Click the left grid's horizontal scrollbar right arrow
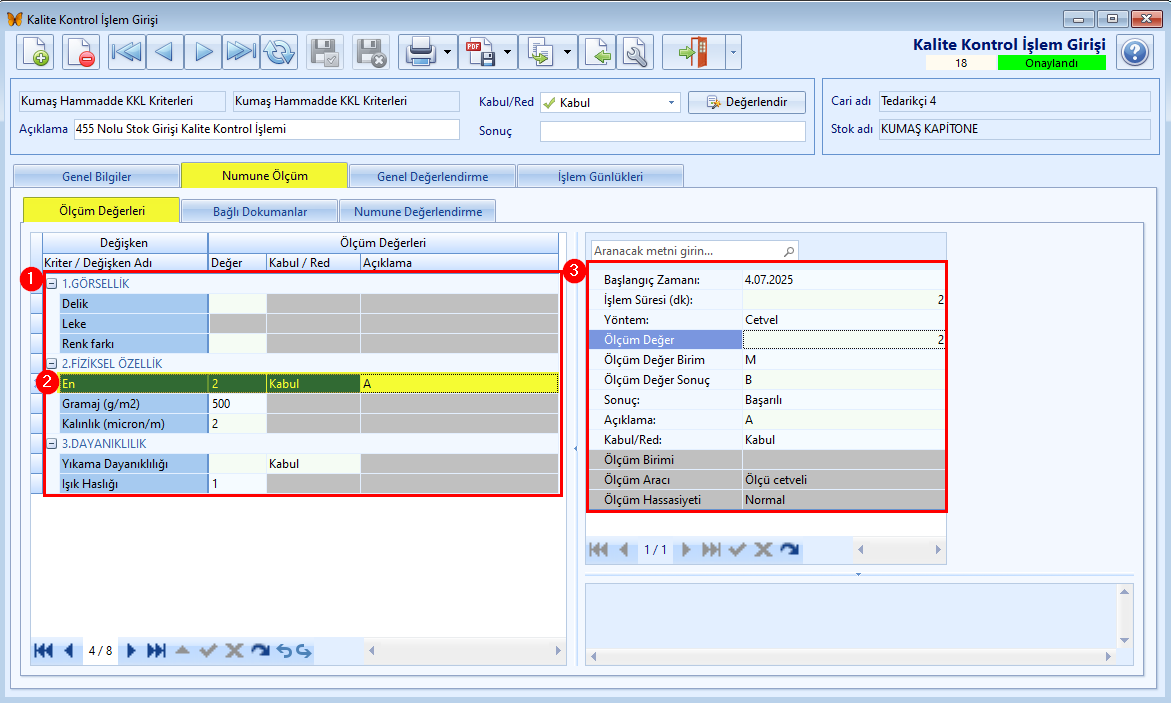 pos(558,651)
